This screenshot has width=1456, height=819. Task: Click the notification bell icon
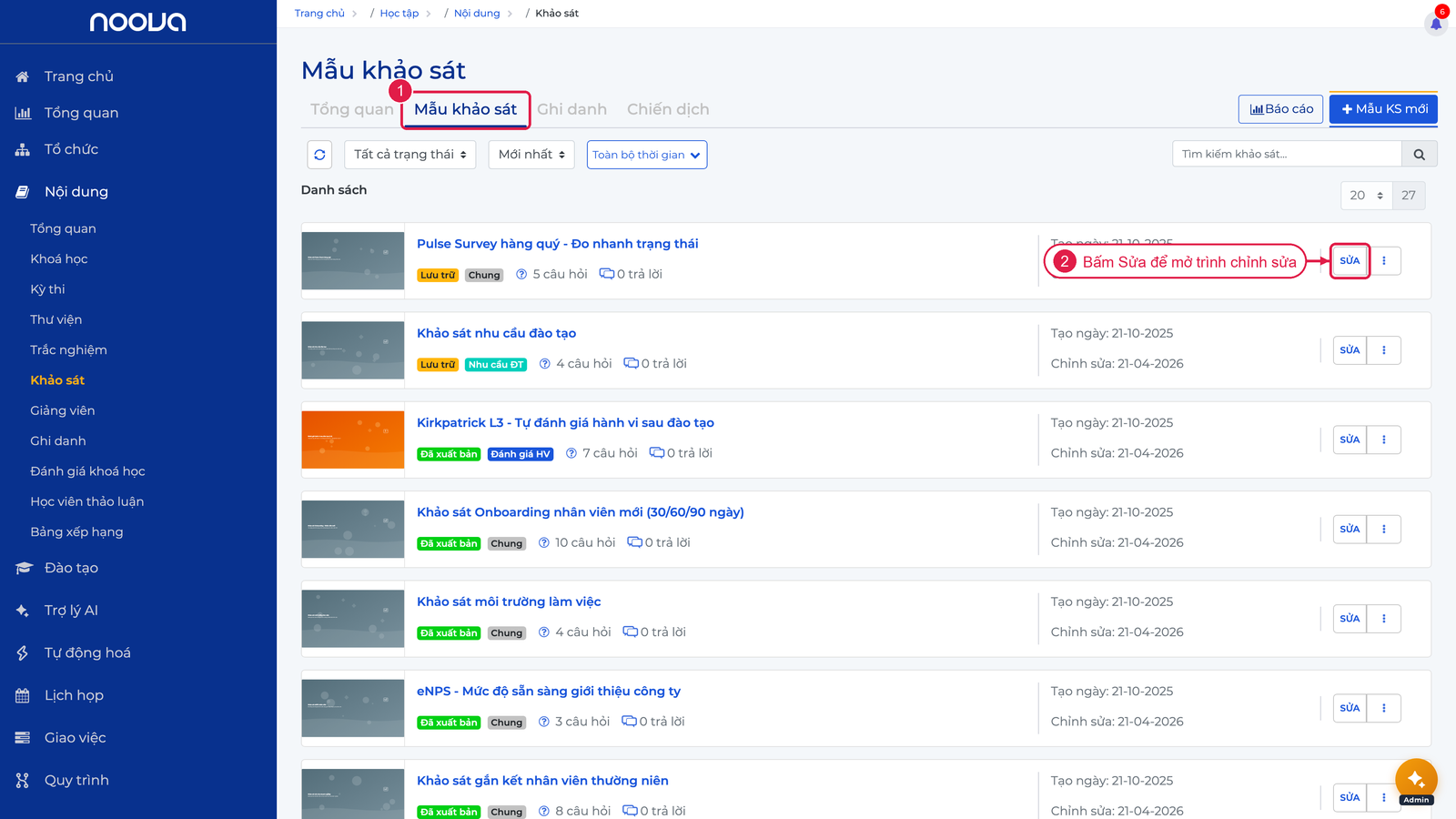click(1436, 23)
